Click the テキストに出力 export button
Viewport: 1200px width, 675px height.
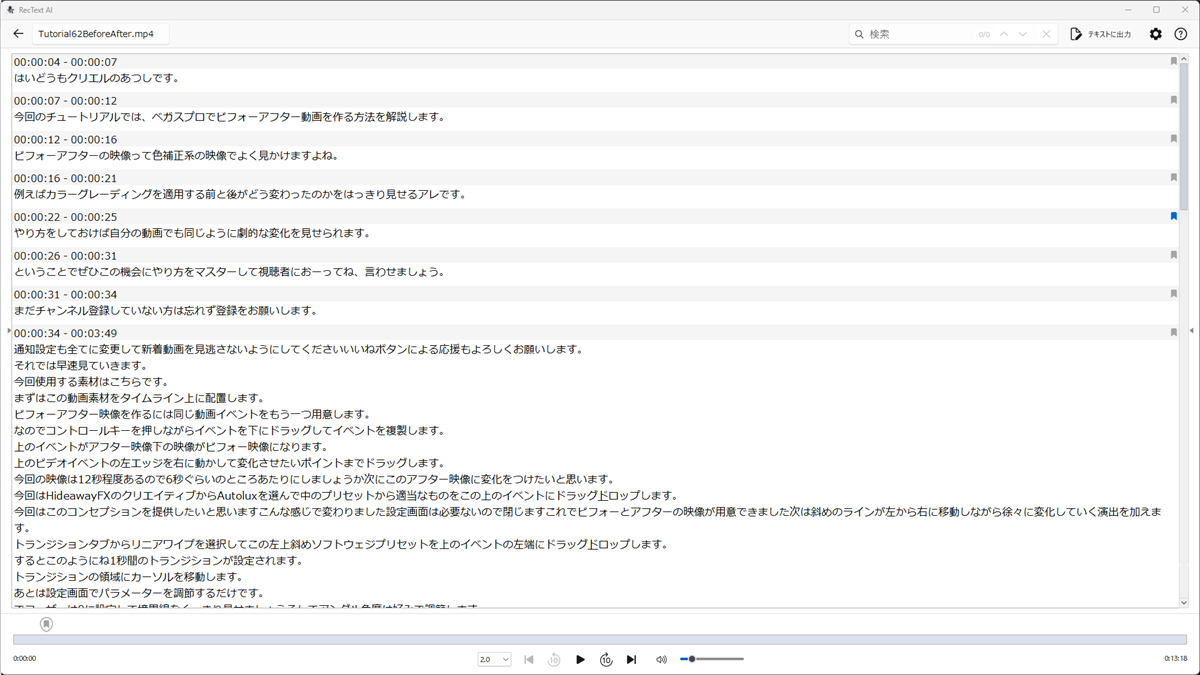1100,34
